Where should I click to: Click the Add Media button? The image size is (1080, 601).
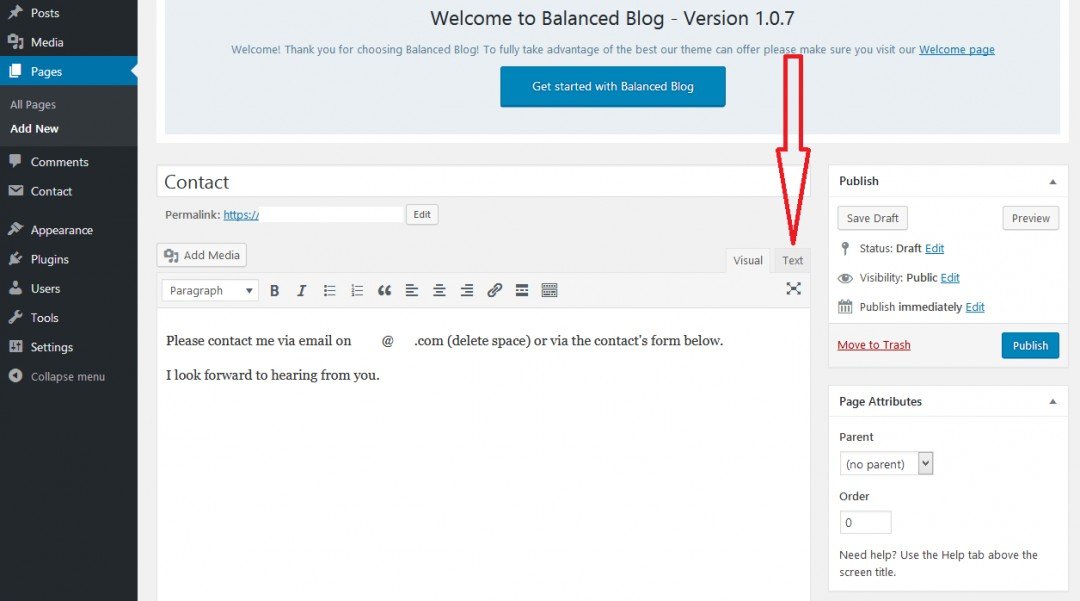(202, 255)
